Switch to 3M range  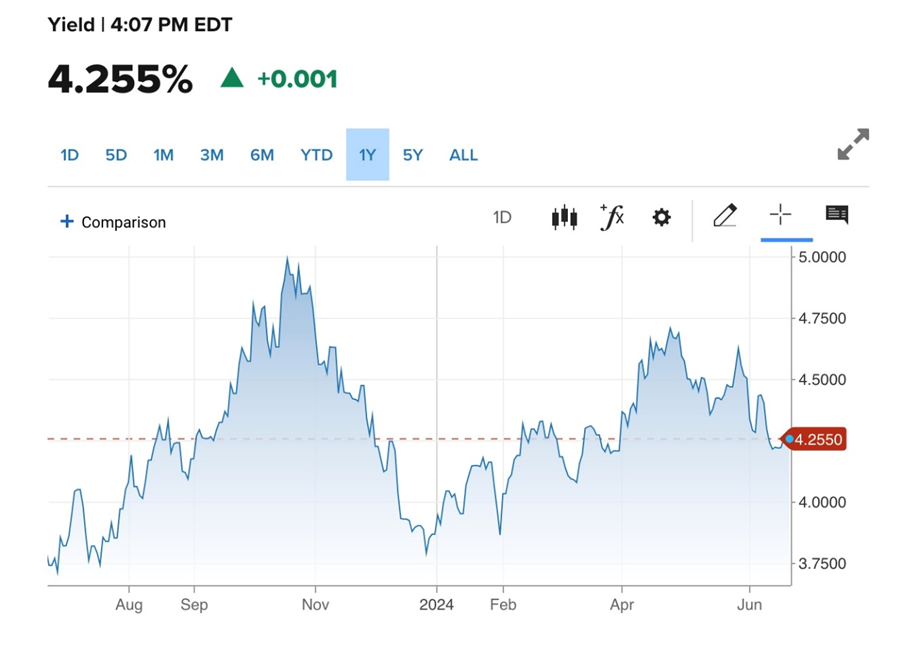(211, 155)
